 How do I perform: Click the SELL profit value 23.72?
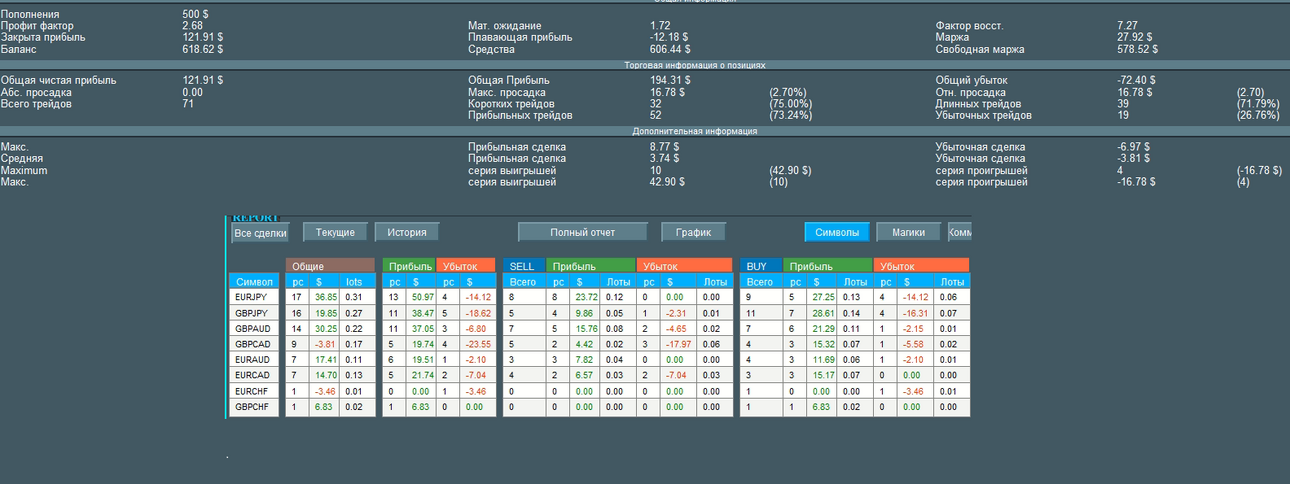[x=586, y=297]
